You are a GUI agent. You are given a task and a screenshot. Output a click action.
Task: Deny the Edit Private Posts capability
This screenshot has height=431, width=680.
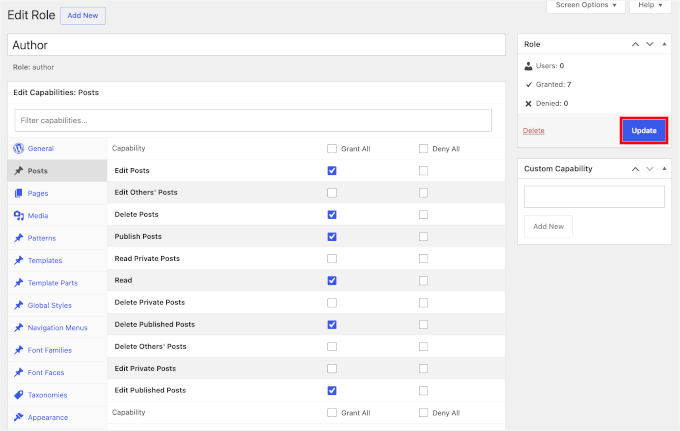click(423, 369)
